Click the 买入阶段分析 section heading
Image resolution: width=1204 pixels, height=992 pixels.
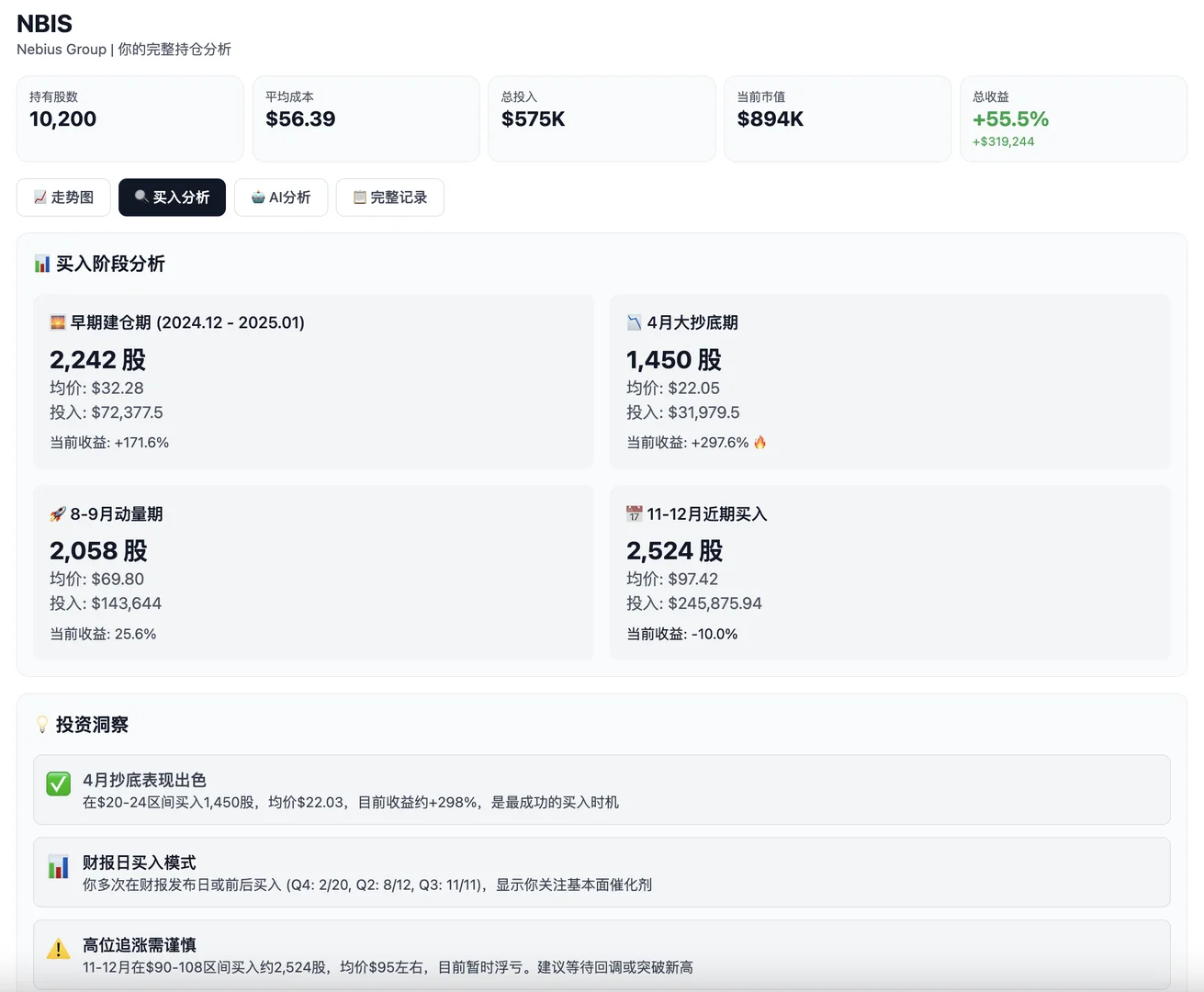click(x=110, y=265)
